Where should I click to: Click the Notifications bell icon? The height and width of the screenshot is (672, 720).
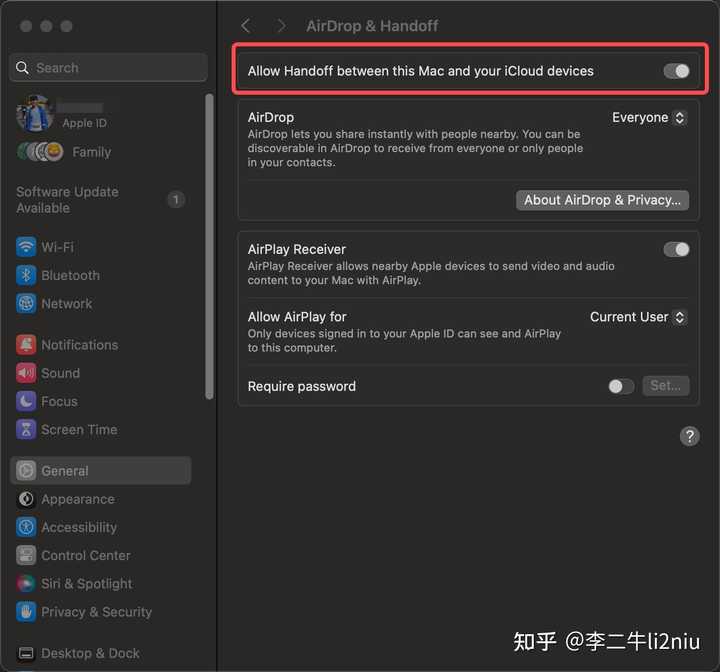26,345
